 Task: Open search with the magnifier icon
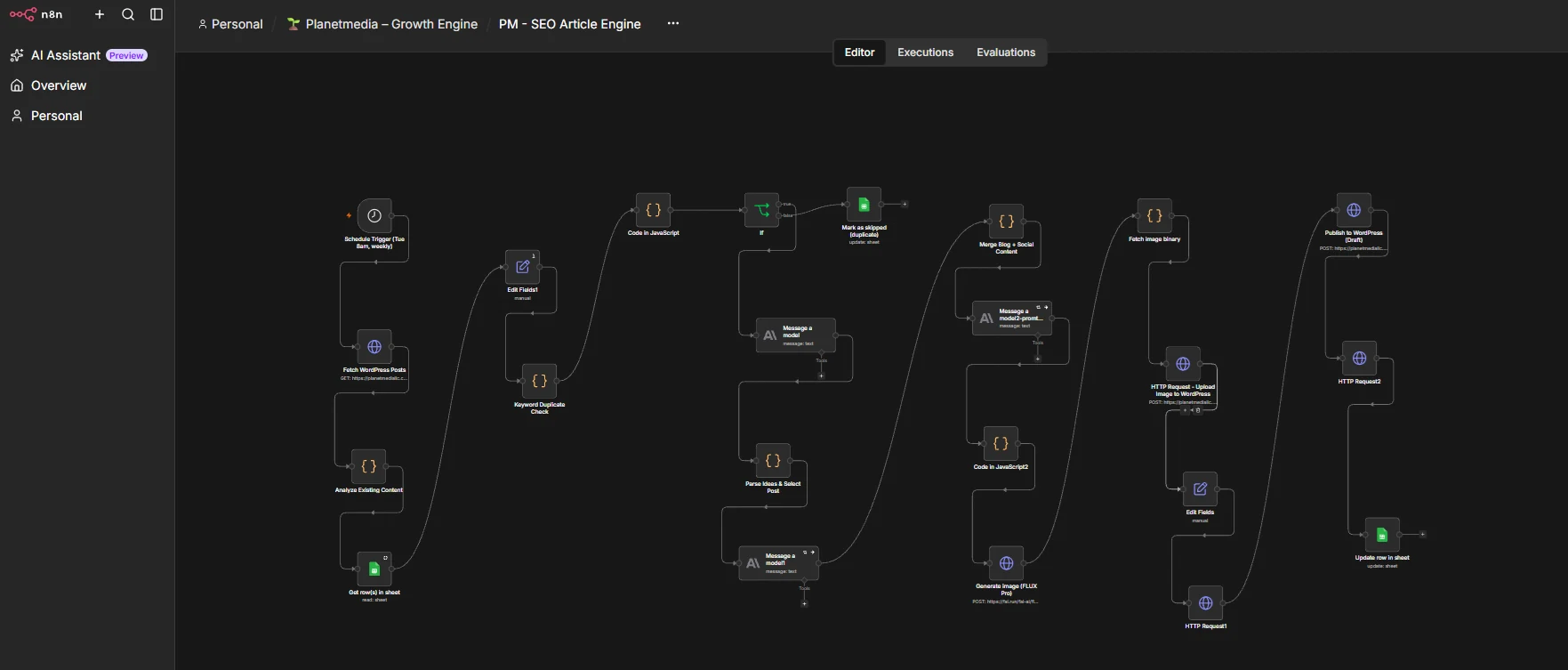tap(128, 14)
